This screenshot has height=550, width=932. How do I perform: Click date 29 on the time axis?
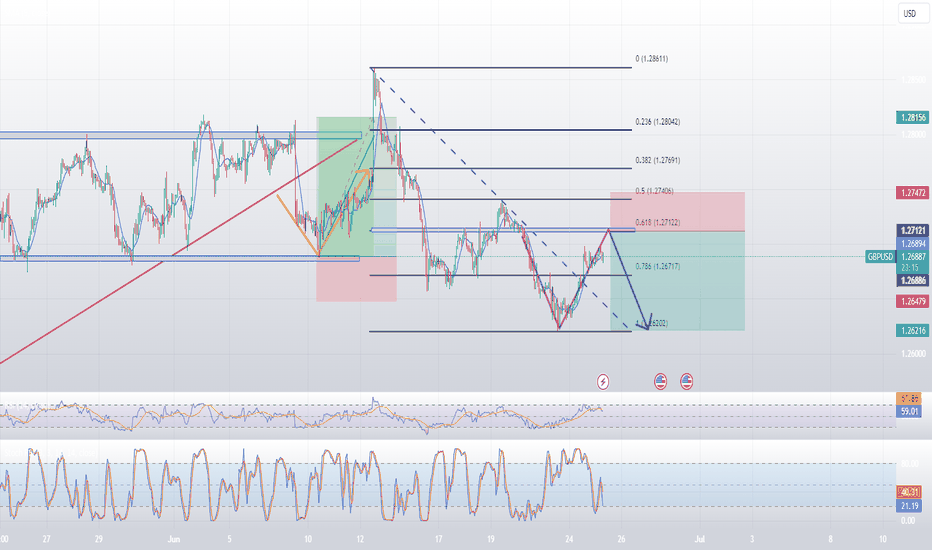coord(99,539)
